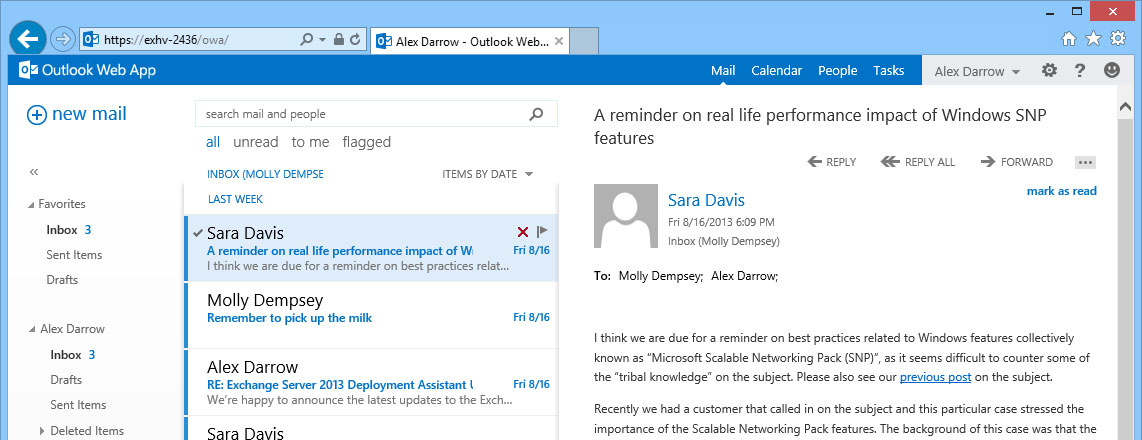
Task: Delete Sara Davis message with red X
Action: pyautogui.click(x=522, y=232)
